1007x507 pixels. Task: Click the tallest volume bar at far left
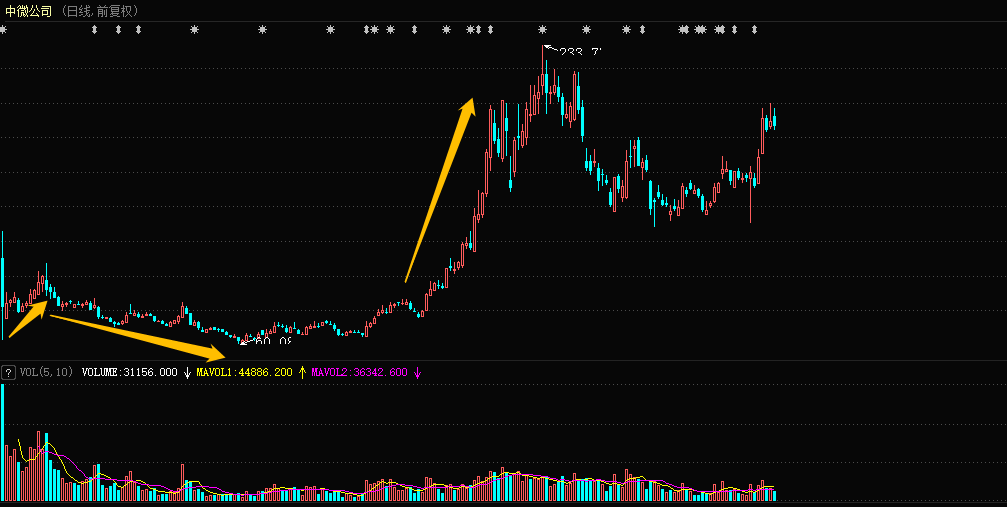point(3,440)
